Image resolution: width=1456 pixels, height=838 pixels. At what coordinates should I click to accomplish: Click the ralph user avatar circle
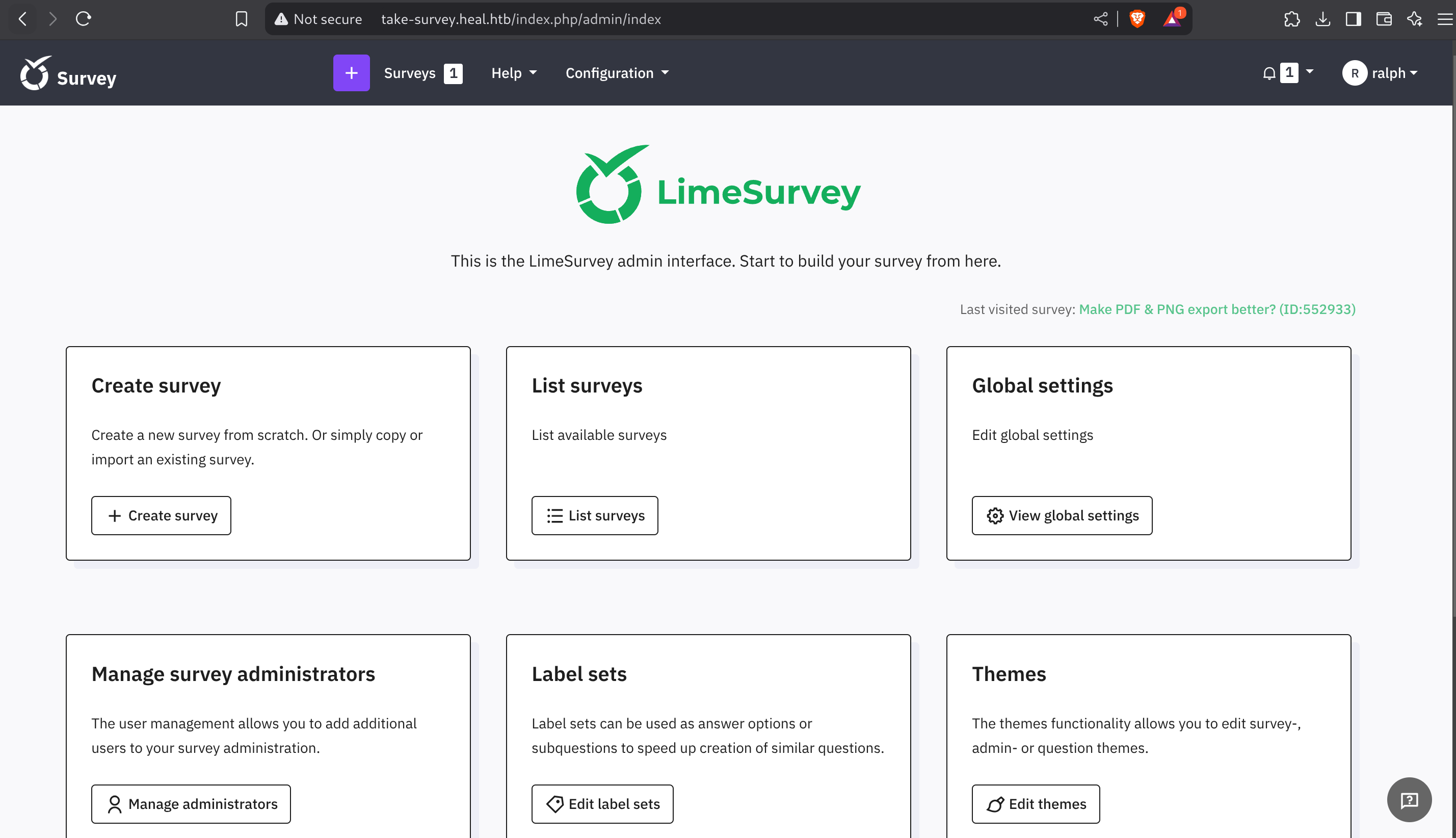click(1354, 73)
